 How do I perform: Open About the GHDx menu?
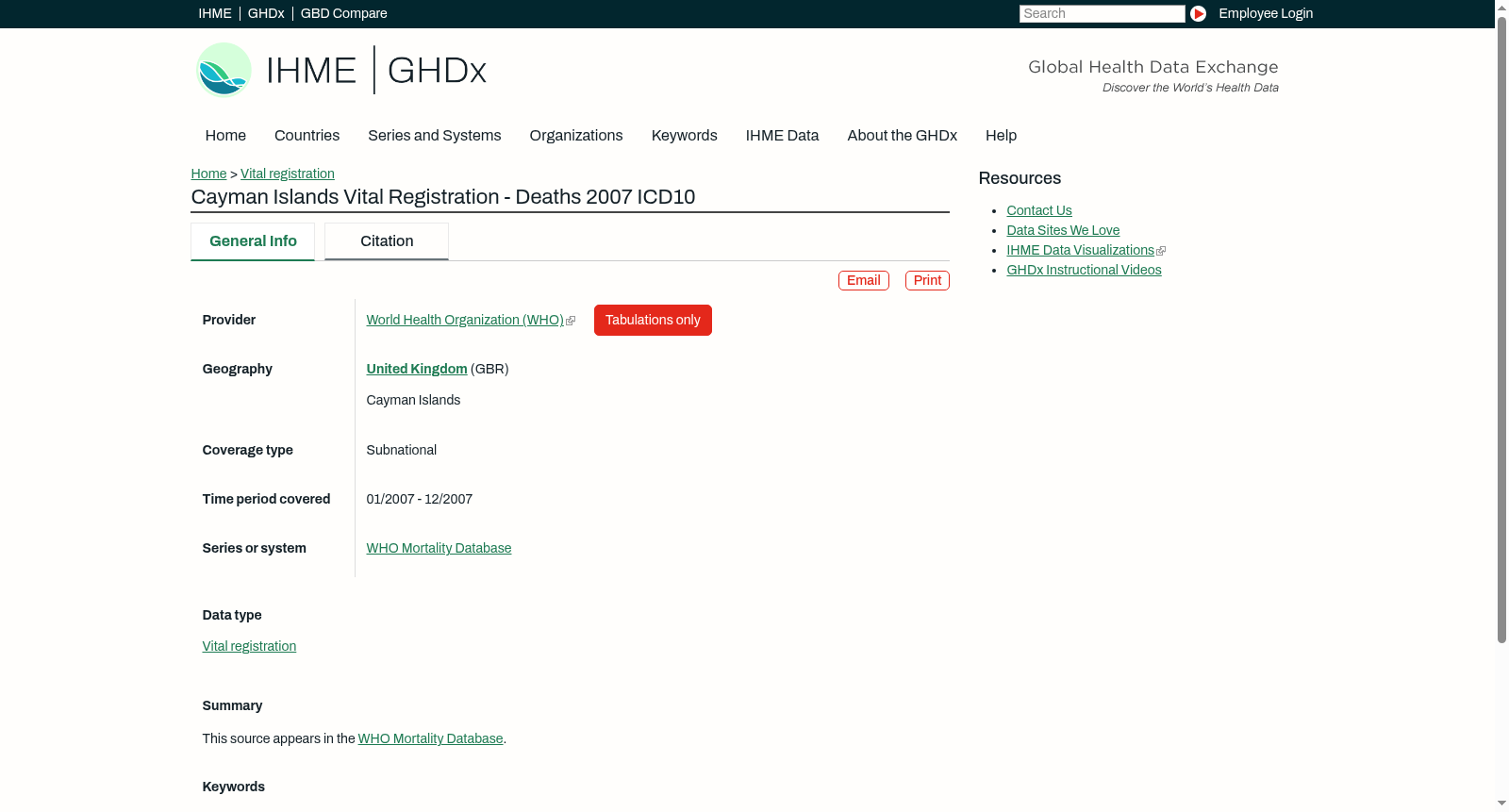tap(903, 136)
